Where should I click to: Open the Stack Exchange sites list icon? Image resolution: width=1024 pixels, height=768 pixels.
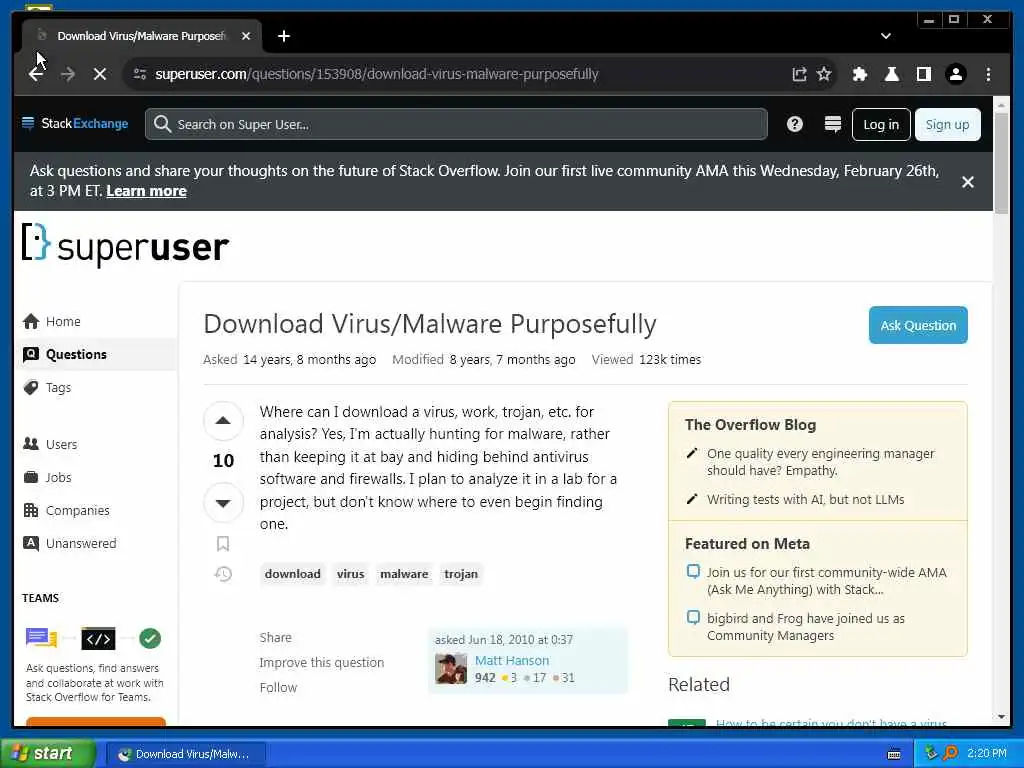[833, 124]
